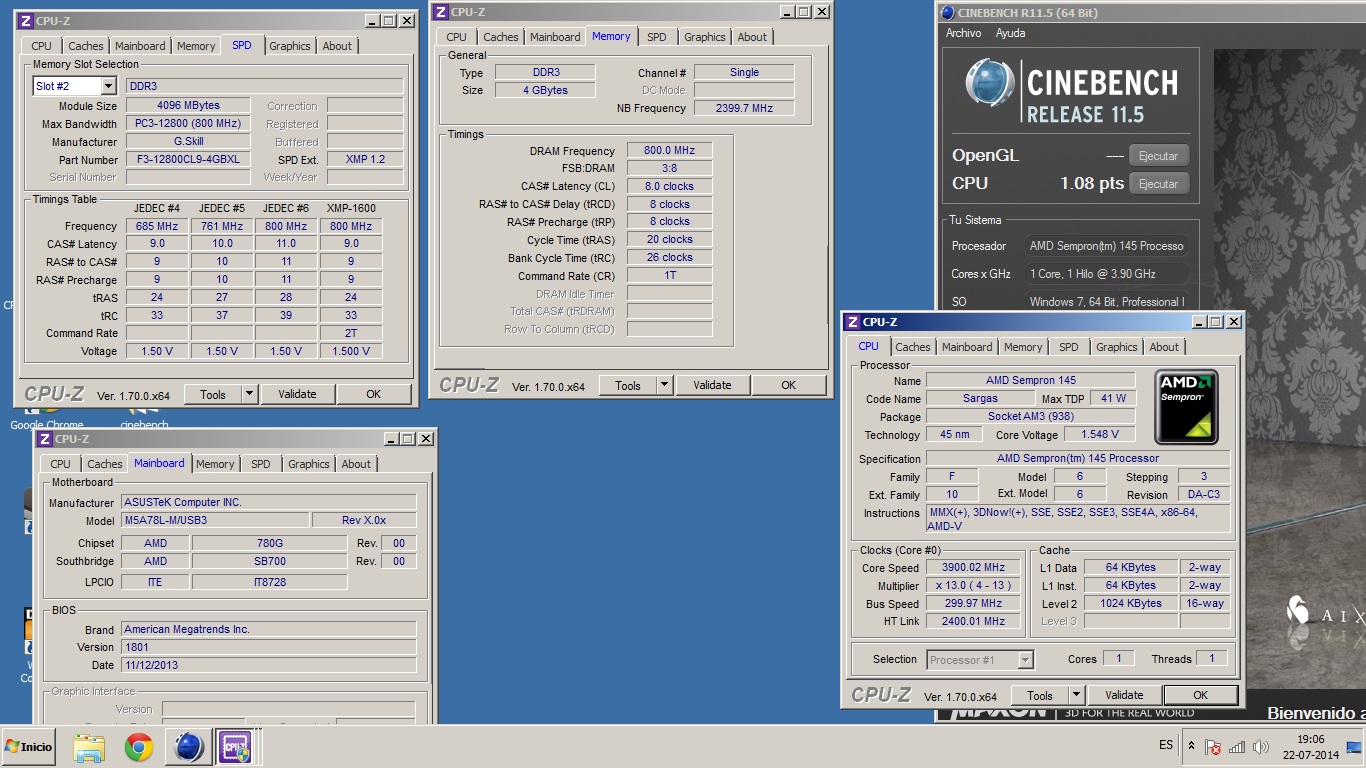Screen dimensions: 1366x768
Task: Click HT Link value 2400.01 MHz
Action: coord(973,622)
